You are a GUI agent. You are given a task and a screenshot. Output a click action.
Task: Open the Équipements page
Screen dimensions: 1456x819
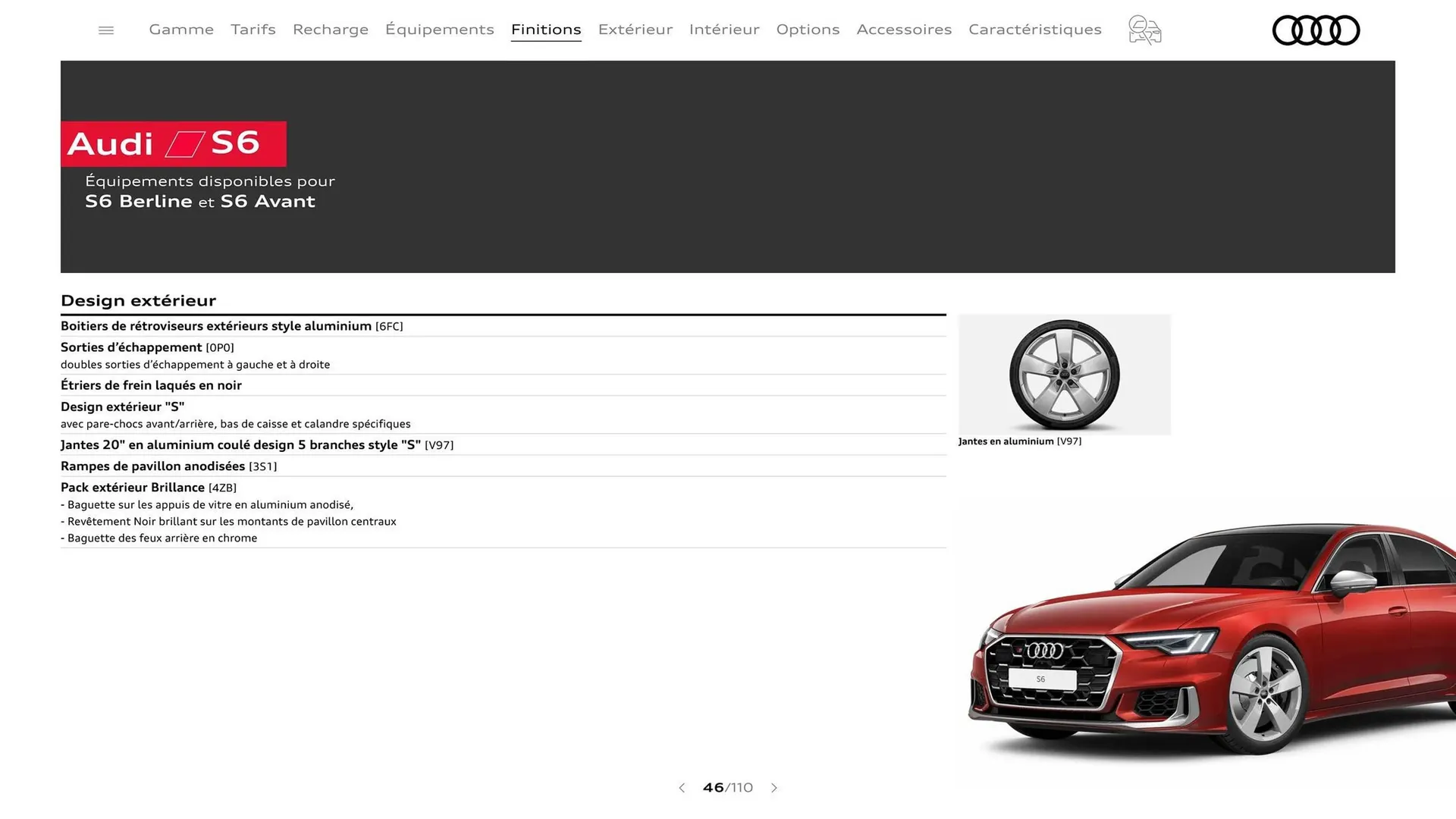click(x=439, y=30)
